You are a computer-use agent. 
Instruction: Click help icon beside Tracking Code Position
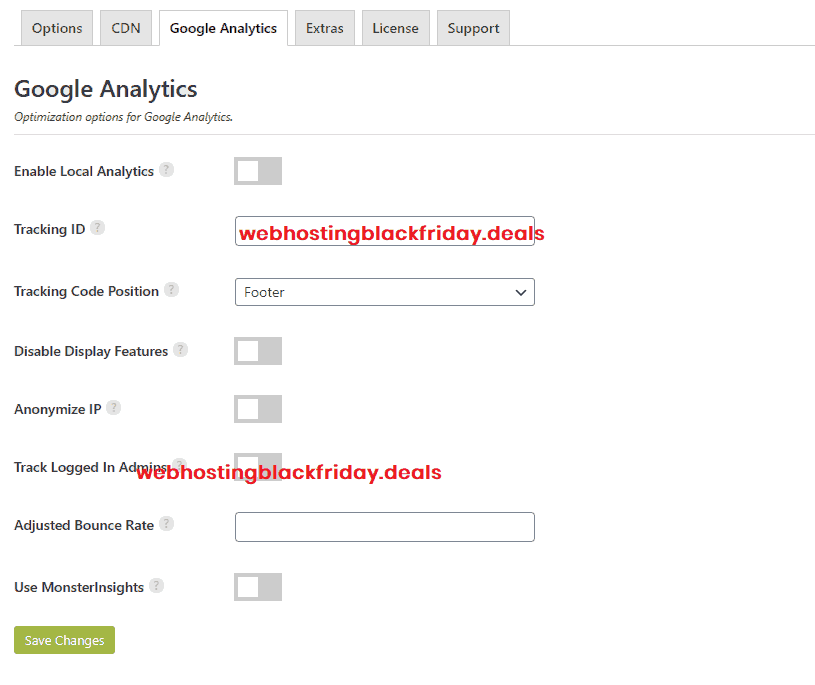[172, 289]
